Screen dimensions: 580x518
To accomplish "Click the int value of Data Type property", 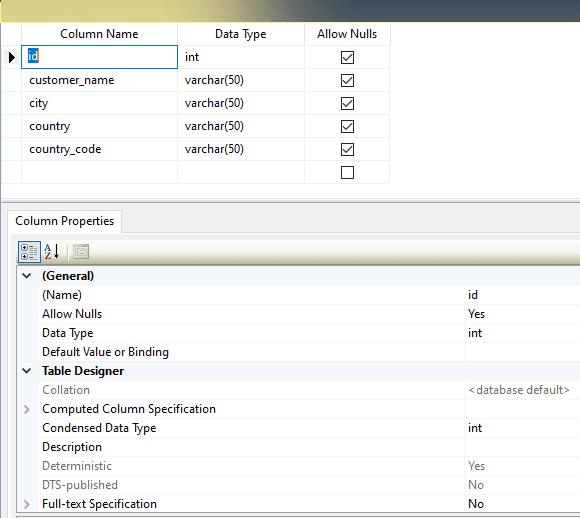I will click(x=475, y=333).
